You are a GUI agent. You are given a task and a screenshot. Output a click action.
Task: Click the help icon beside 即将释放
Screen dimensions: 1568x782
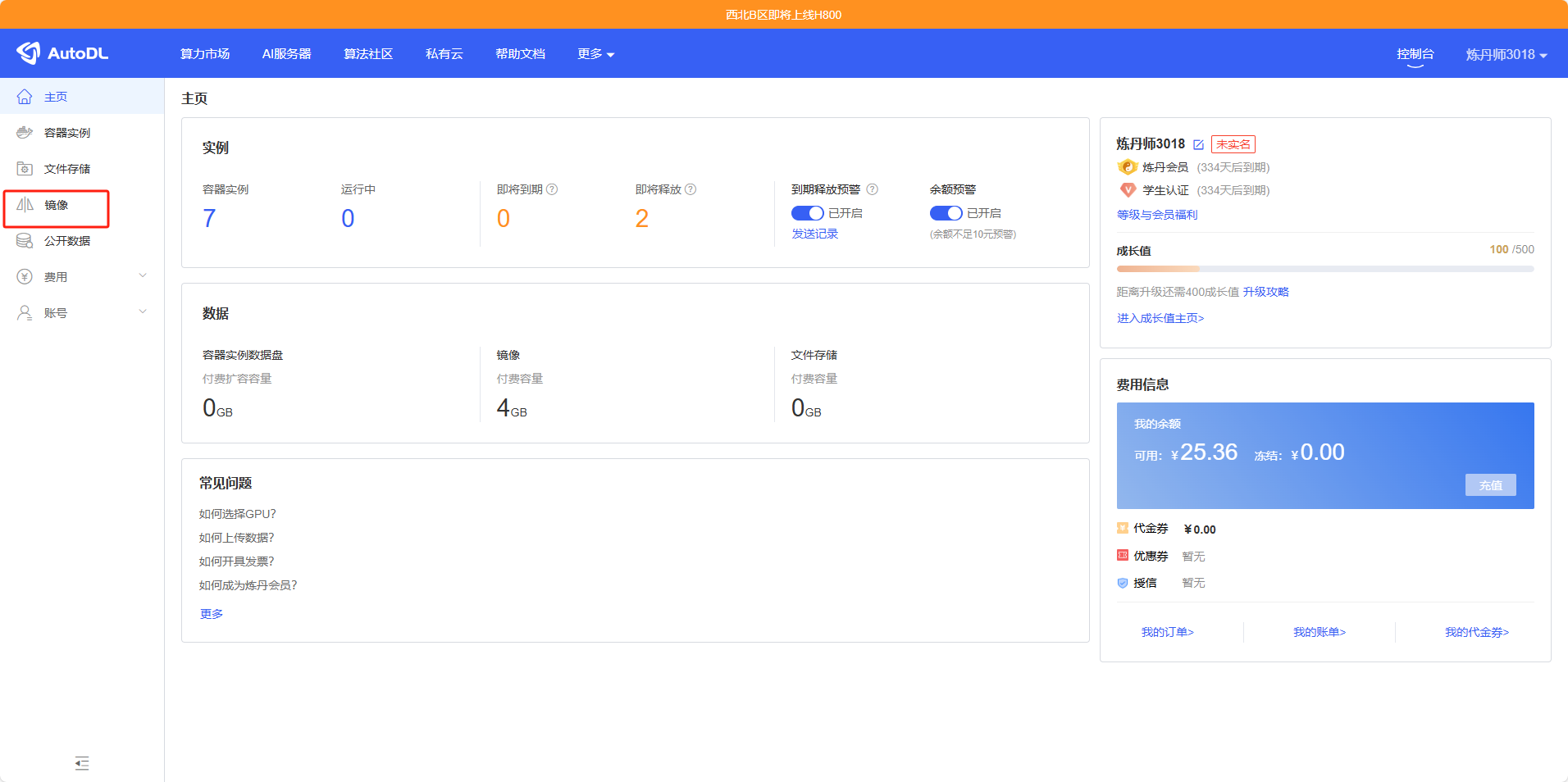click(x=691, y=189)
